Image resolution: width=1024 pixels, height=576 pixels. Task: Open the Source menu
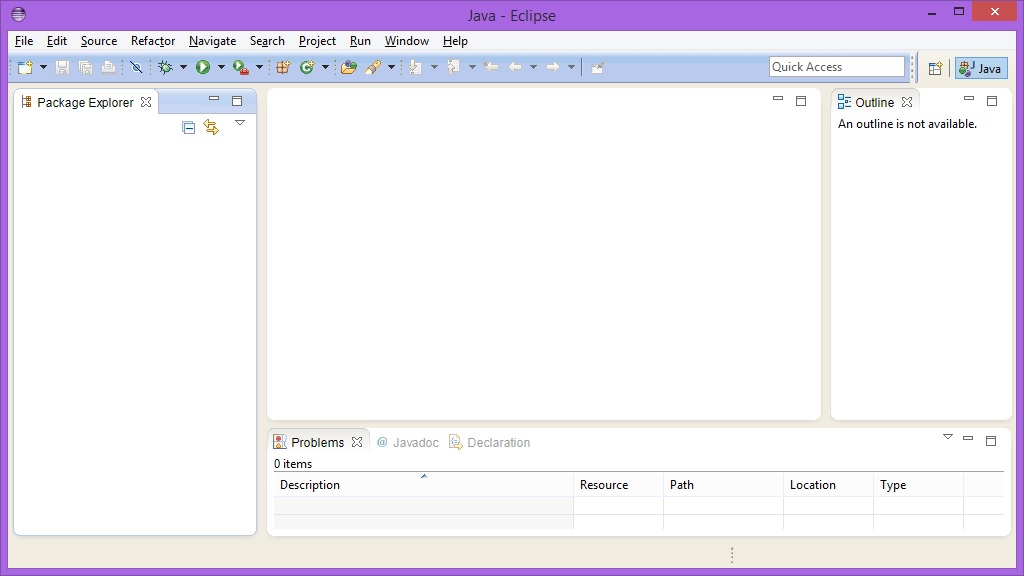tap(99, 41)
